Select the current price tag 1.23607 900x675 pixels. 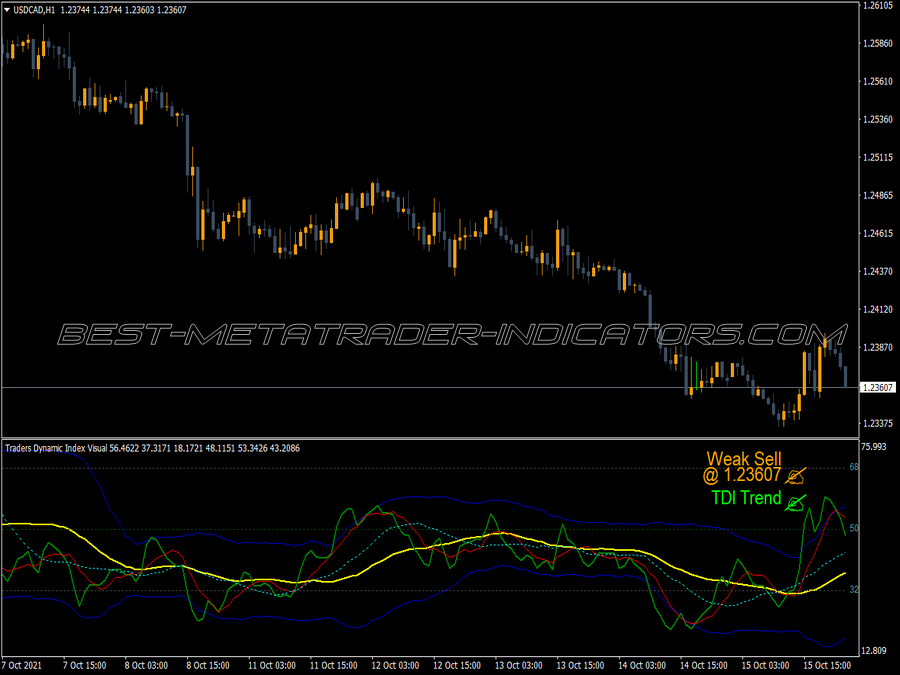pyautogui.click(x=878, y=387)
